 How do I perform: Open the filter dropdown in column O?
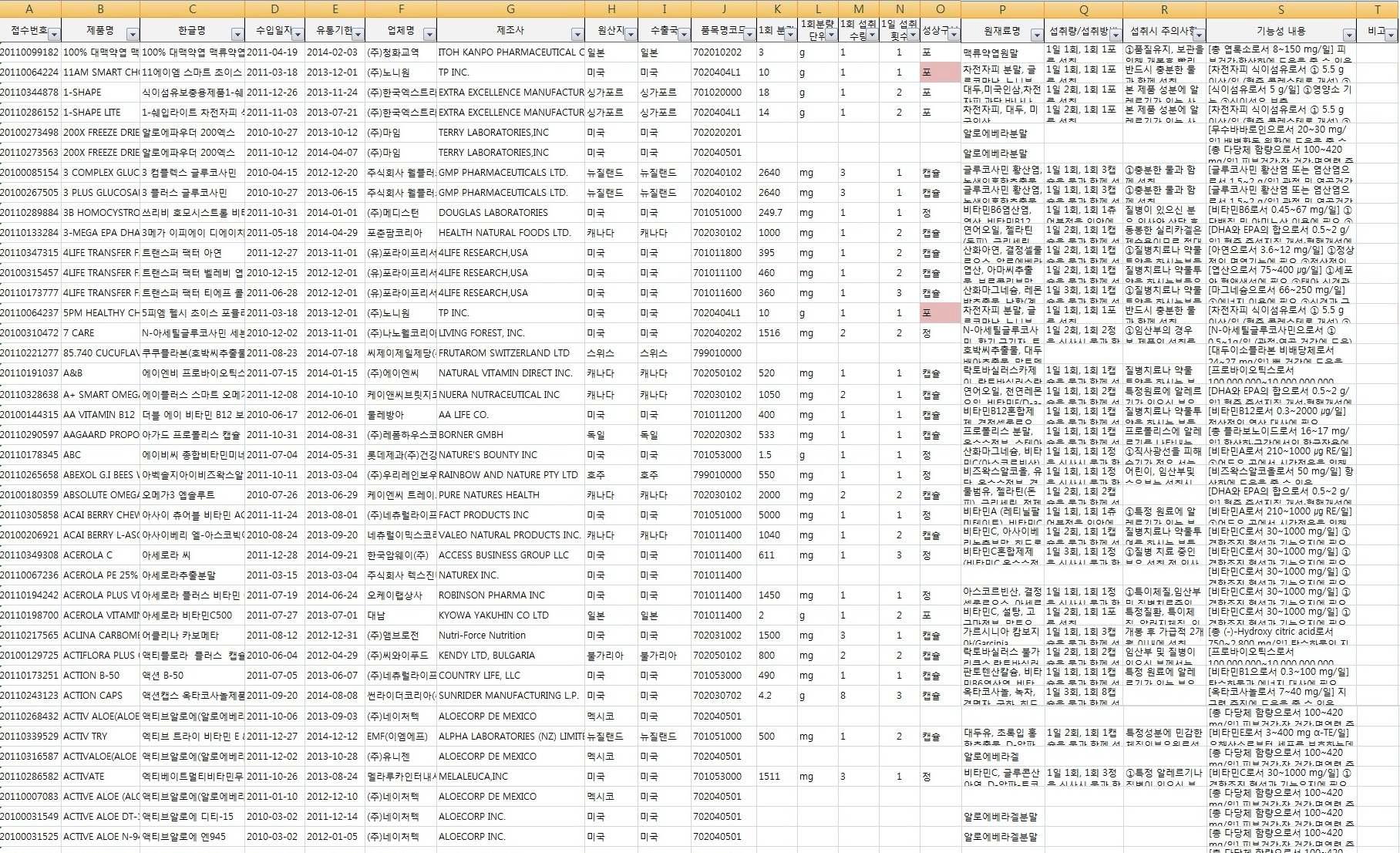(x=954, y=35)
